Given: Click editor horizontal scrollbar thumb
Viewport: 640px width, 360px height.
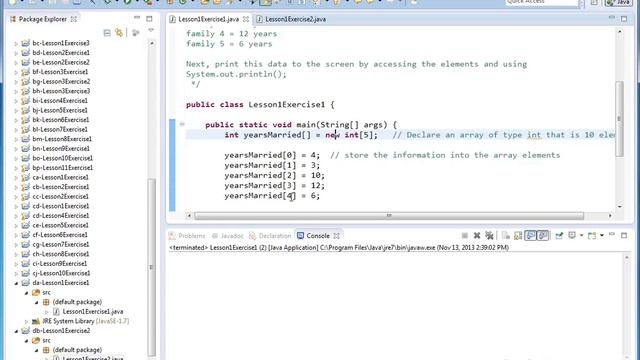Looking at the screenshot, I should tap(389, 216).
